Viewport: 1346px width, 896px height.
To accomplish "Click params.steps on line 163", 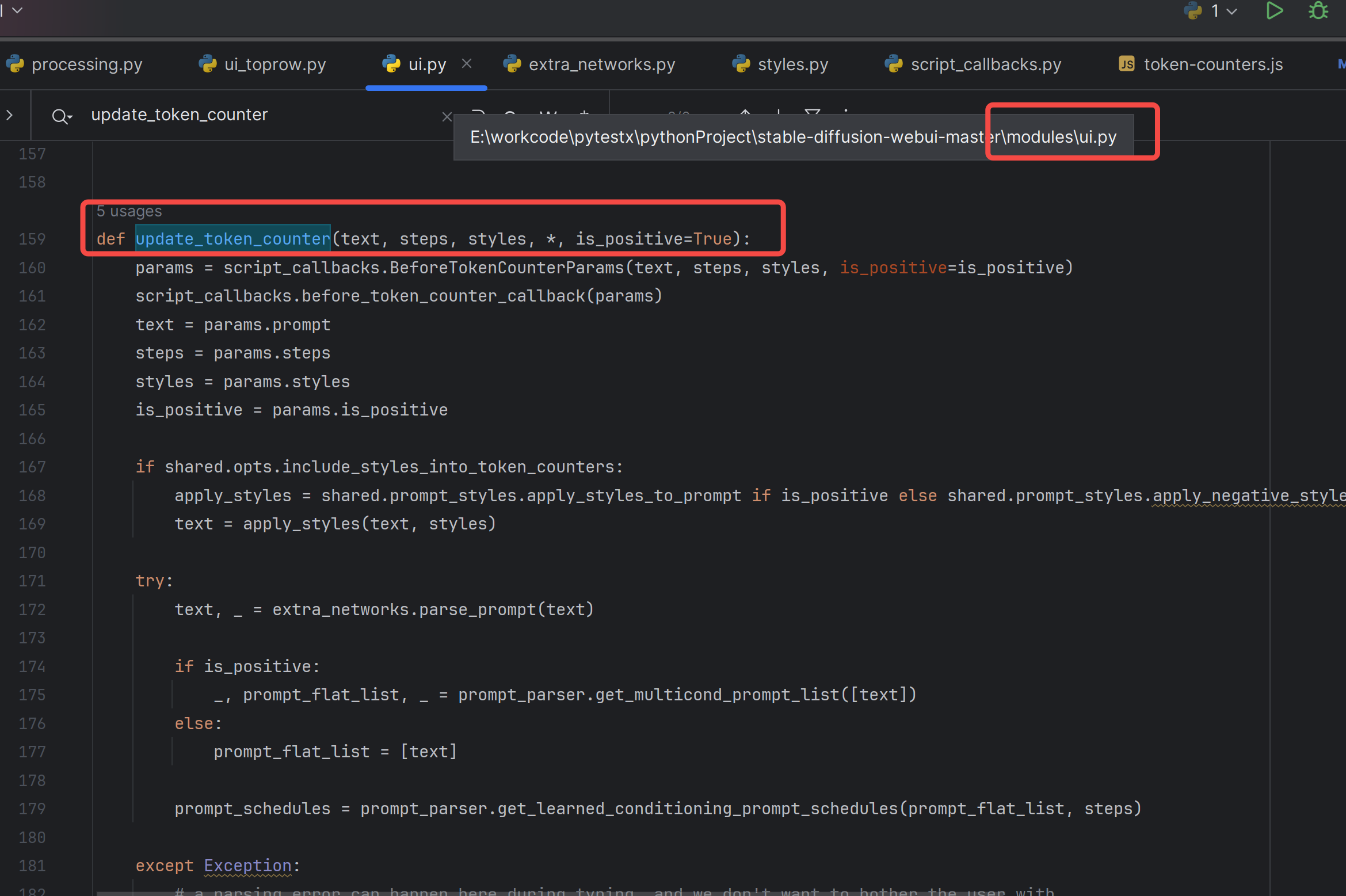I will [x=272, y=353].
